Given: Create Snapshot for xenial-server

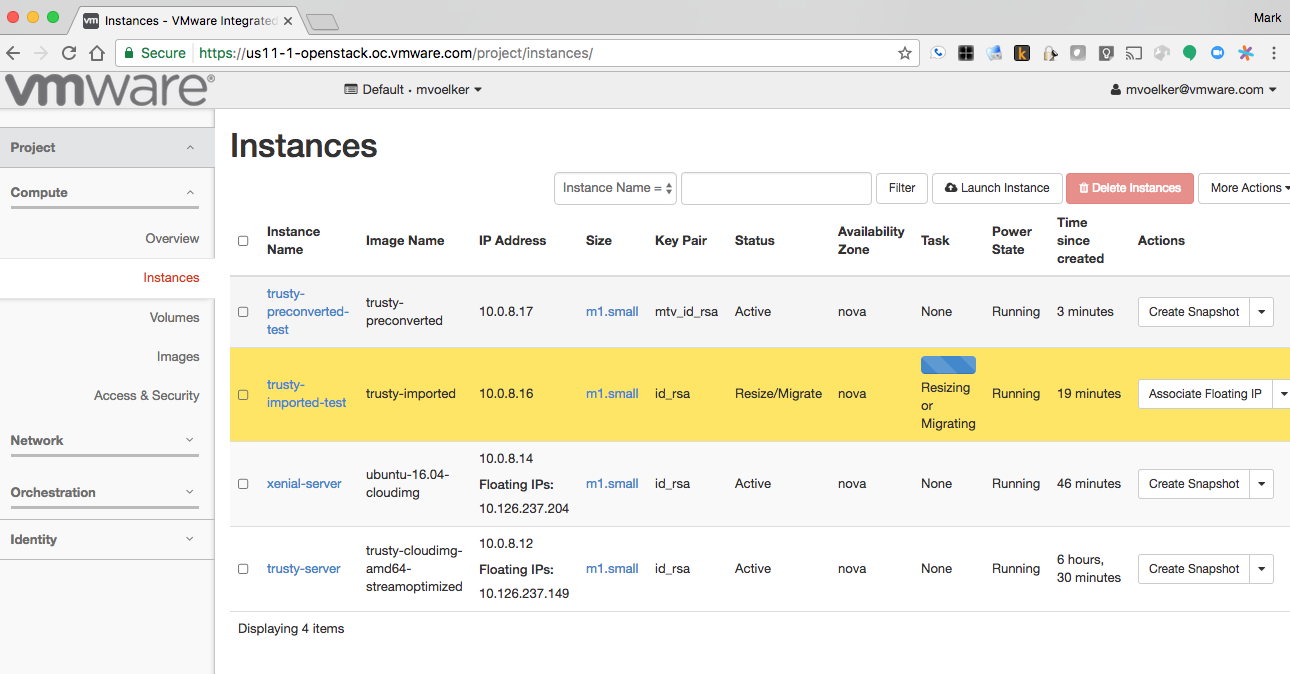Looking at the screenshot, I should click(1194, 484).
